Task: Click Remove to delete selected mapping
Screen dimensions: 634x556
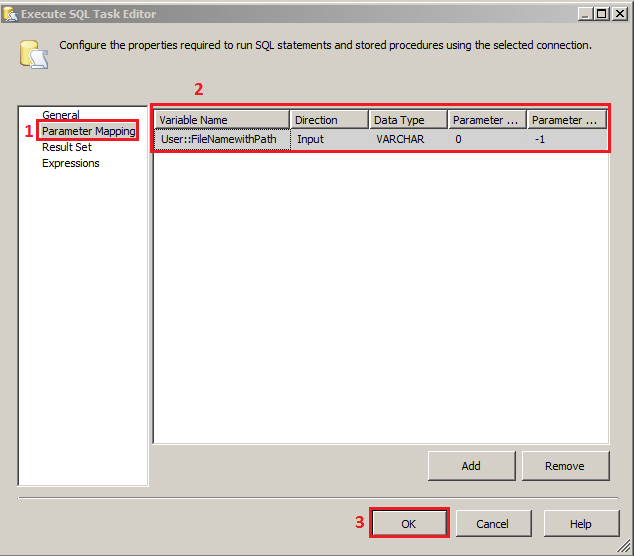Action: pos(565,466)
